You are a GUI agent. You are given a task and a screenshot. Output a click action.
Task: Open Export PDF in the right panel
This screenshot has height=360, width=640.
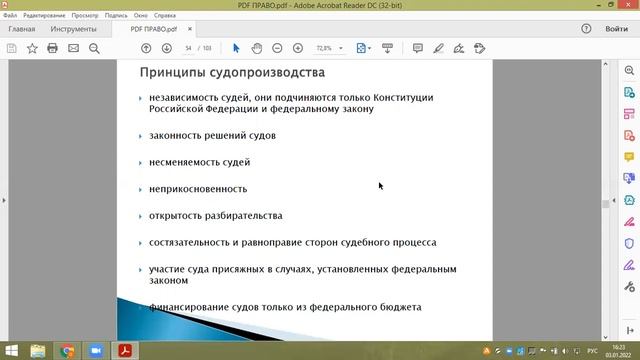click(629, 92)
